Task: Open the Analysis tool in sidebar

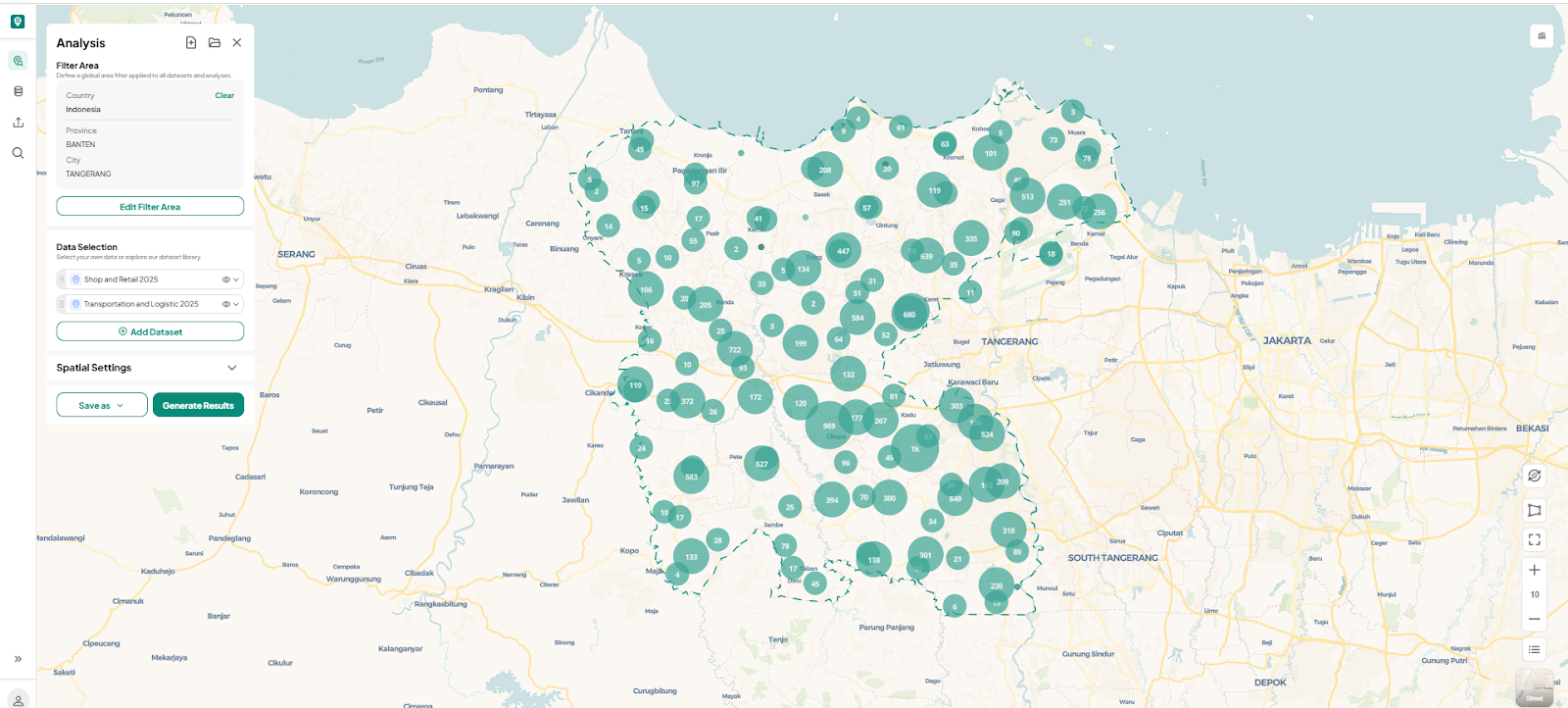Action: pyautogui.click(x=18, y=61)
